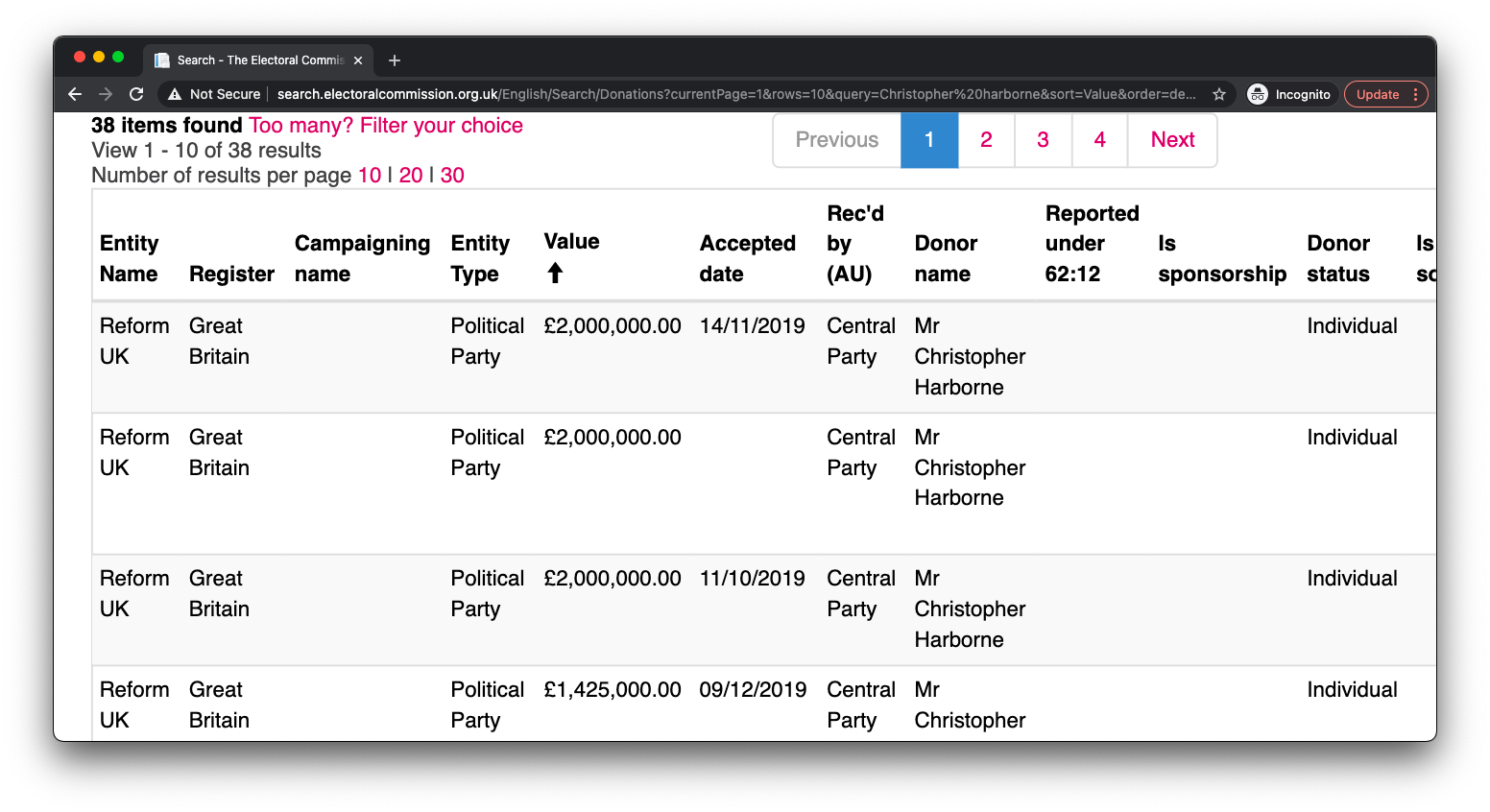Go to results page 4
Screen dimensions: 1490x812
tap(1099, 140)
